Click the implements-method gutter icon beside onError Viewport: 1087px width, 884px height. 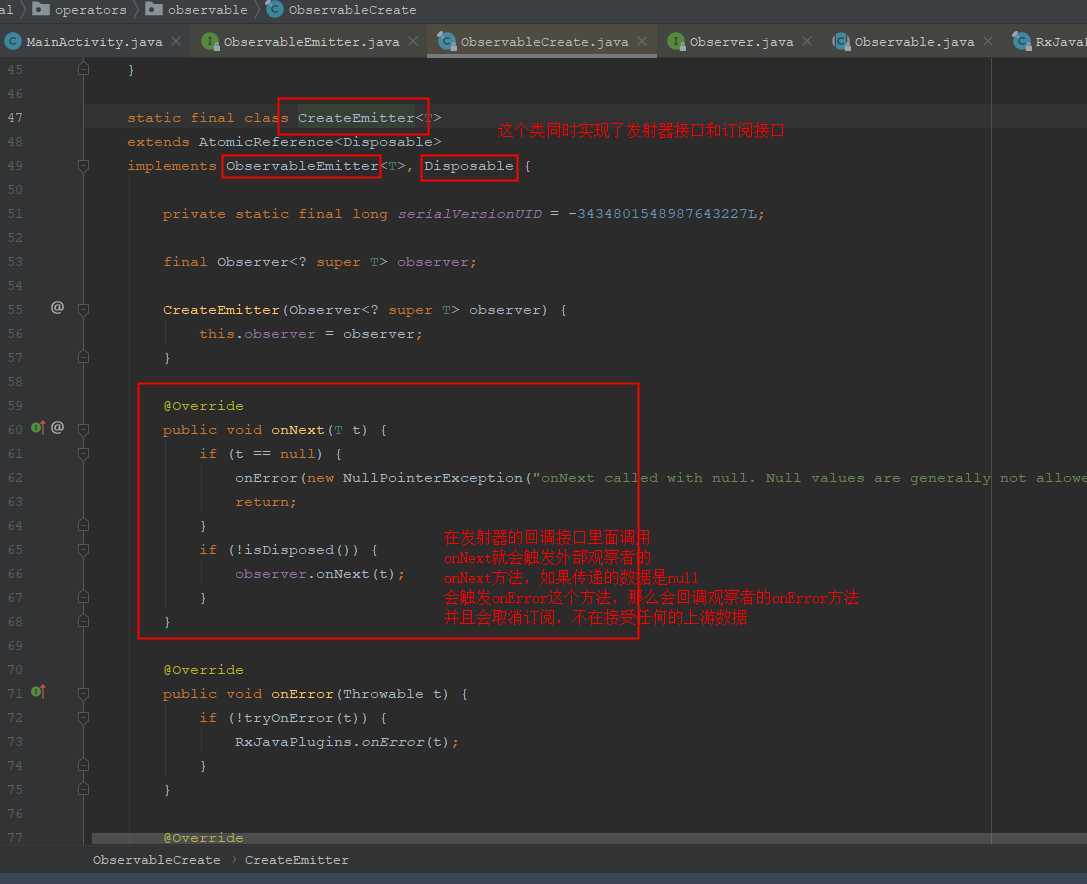point(38,692)
